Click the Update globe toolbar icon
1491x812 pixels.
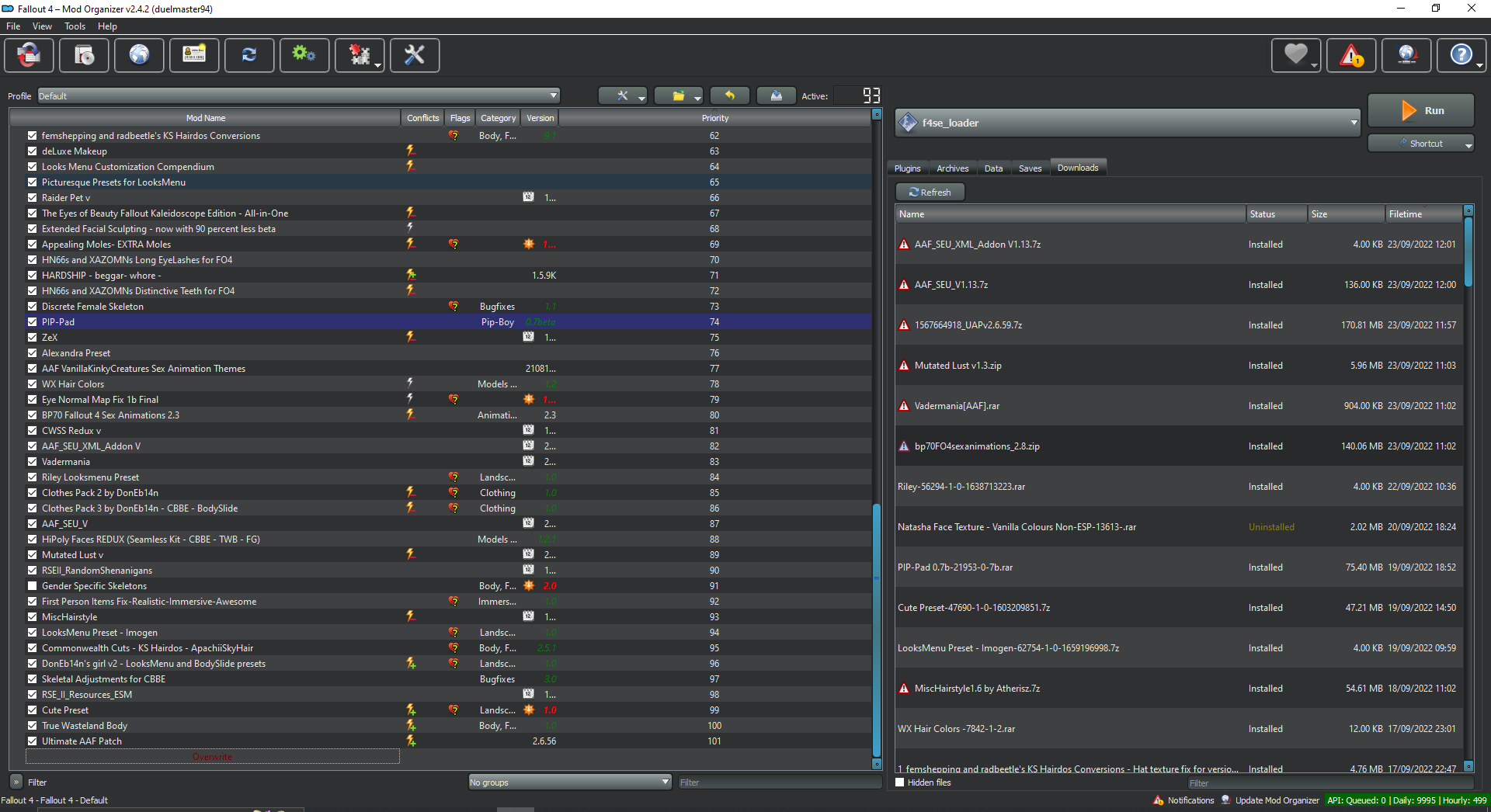1407,55
